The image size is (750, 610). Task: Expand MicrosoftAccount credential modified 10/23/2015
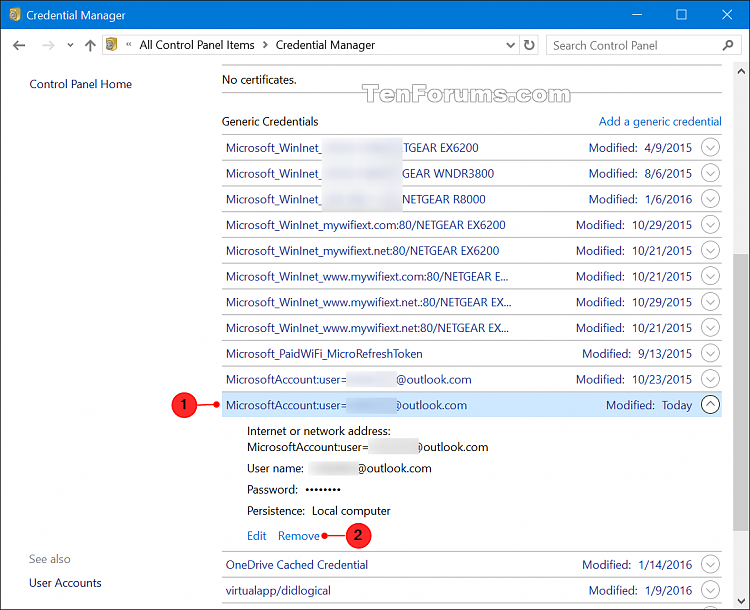(x=710, y=379)
